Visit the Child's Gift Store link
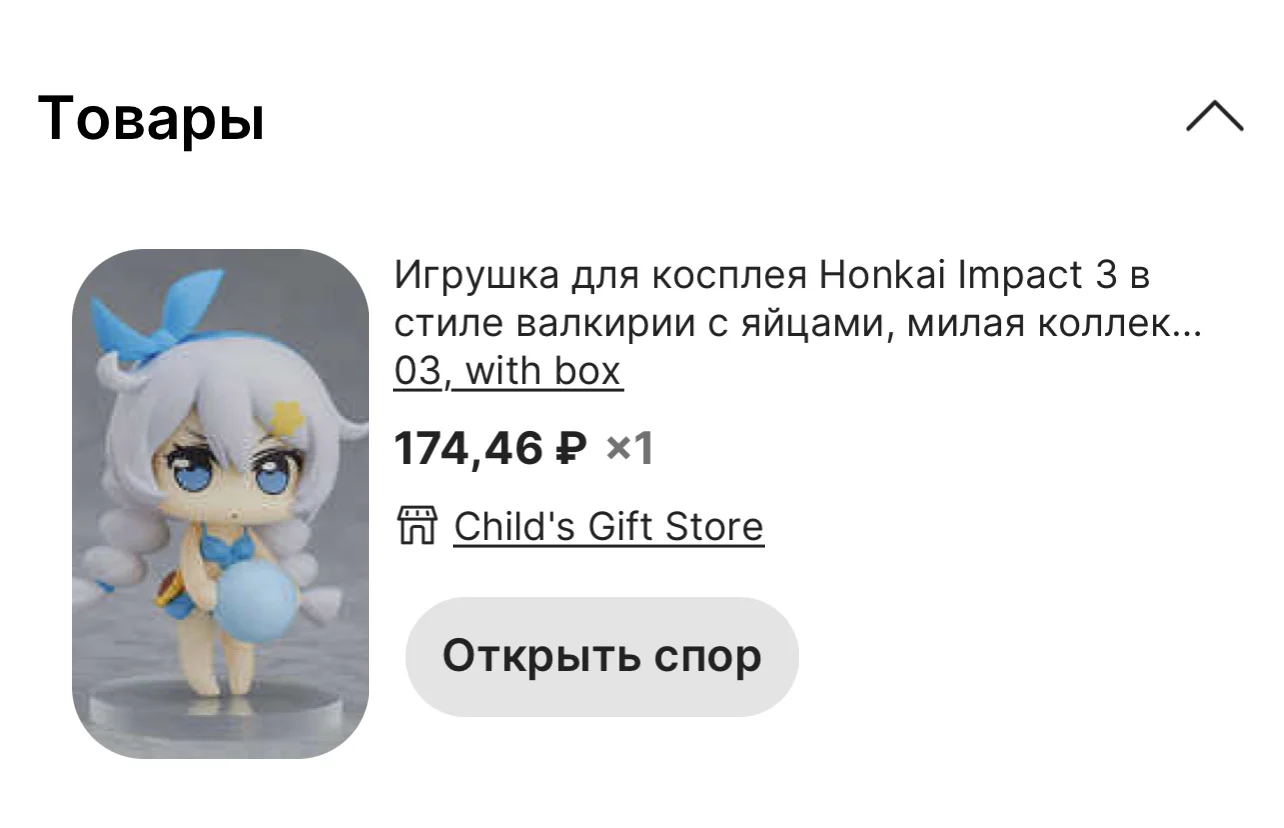 click(x=608, y=526)
